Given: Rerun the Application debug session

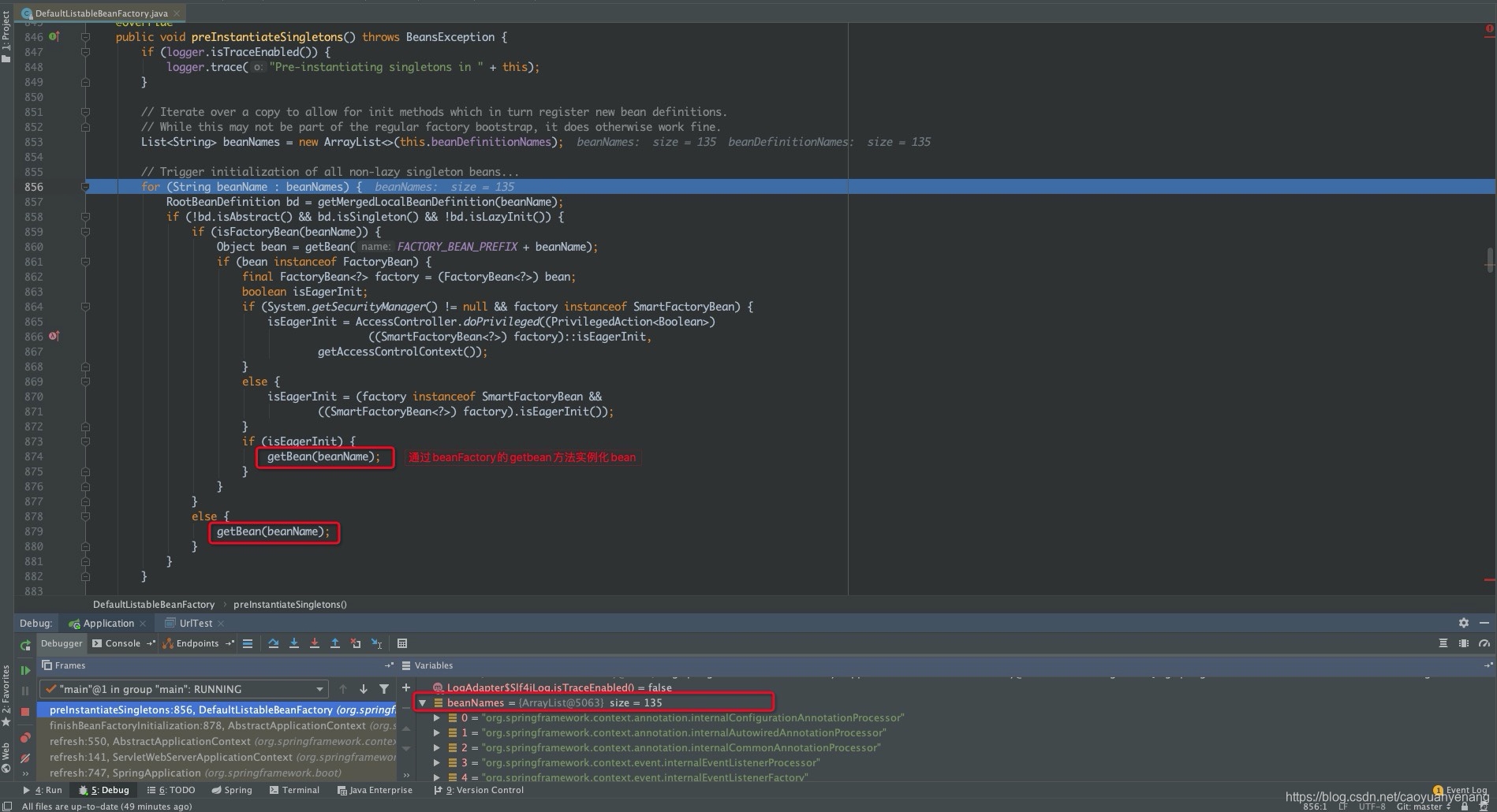Looking at the screenshot, I should click(25, 645).
